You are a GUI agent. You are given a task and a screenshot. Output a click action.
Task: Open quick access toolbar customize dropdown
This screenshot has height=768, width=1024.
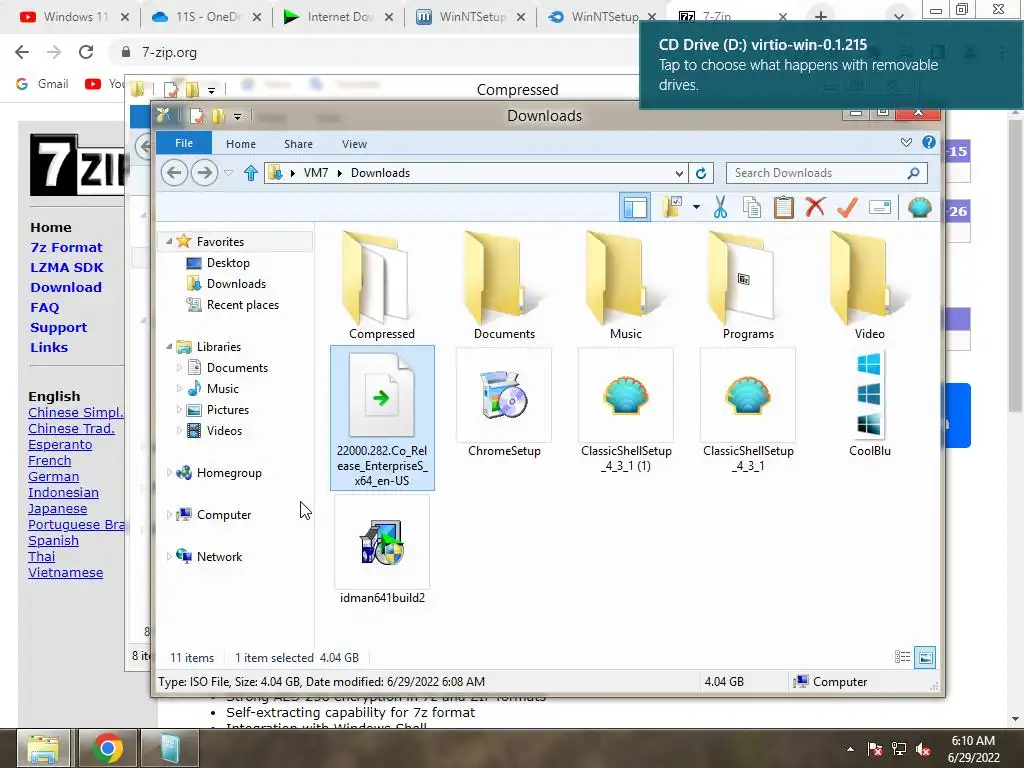coord(238,116)
